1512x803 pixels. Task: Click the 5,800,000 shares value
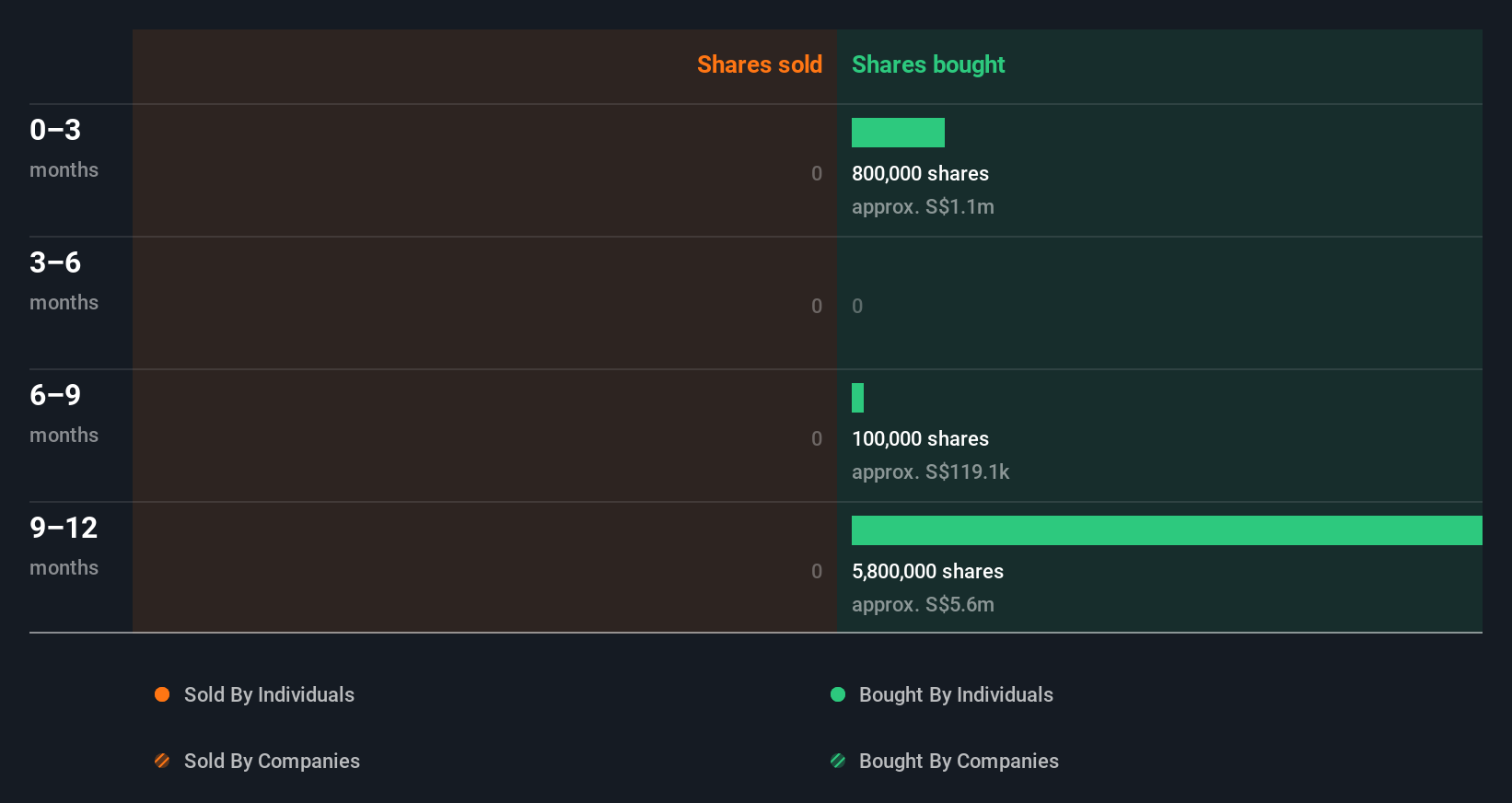click(x=927, y=571)
